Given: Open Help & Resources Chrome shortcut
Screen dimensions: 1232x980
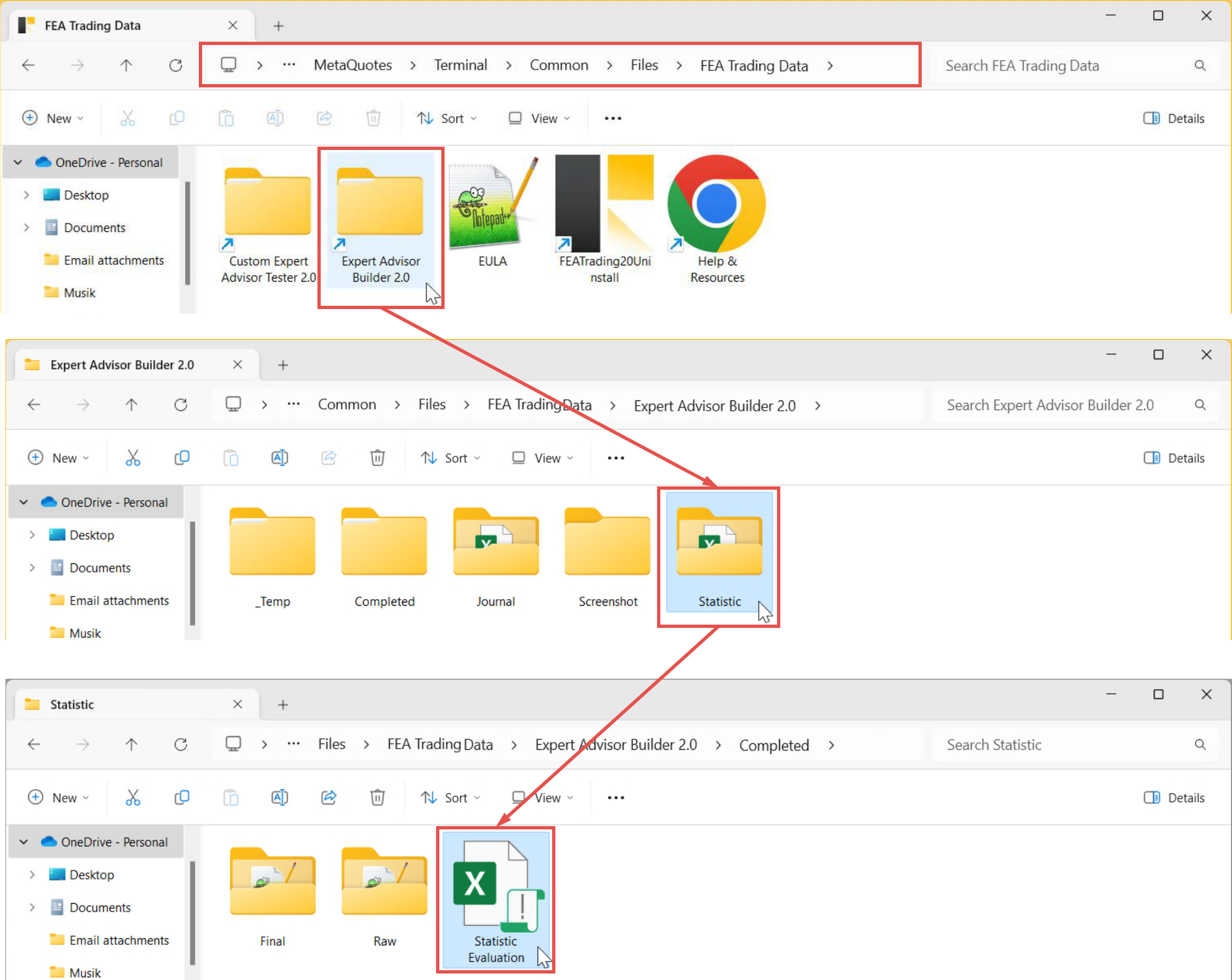Looking at the screenshot, I should (716, 220).
